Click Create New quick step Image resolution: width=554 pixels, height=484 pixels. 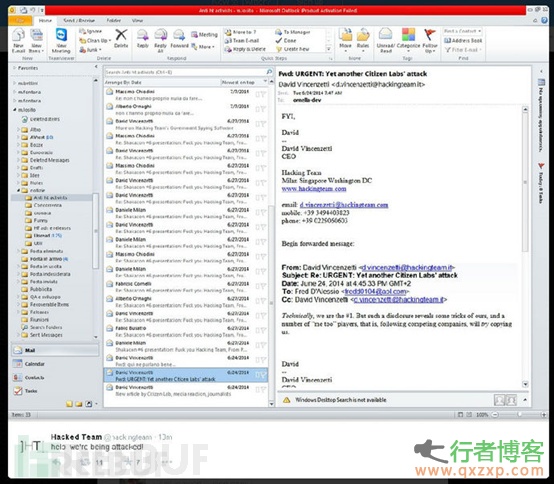pos(293,49)
